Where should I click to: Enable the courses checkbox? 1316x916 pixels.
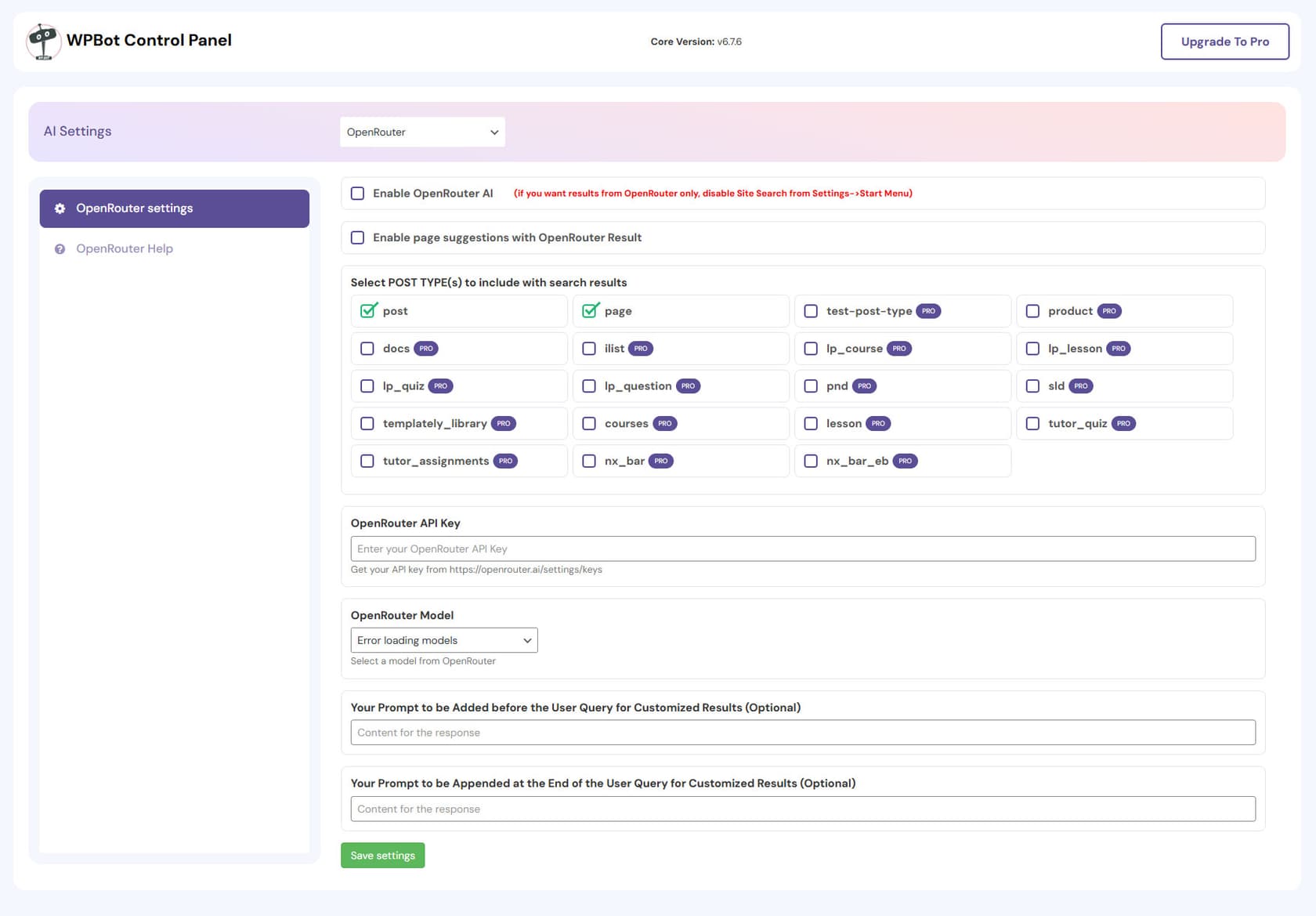589,424
